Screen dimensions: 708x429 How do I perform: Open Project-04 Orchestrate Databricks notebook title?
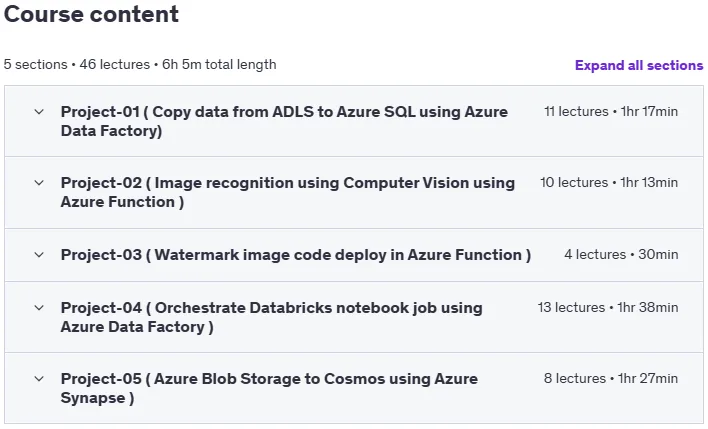tap(271, 317)
